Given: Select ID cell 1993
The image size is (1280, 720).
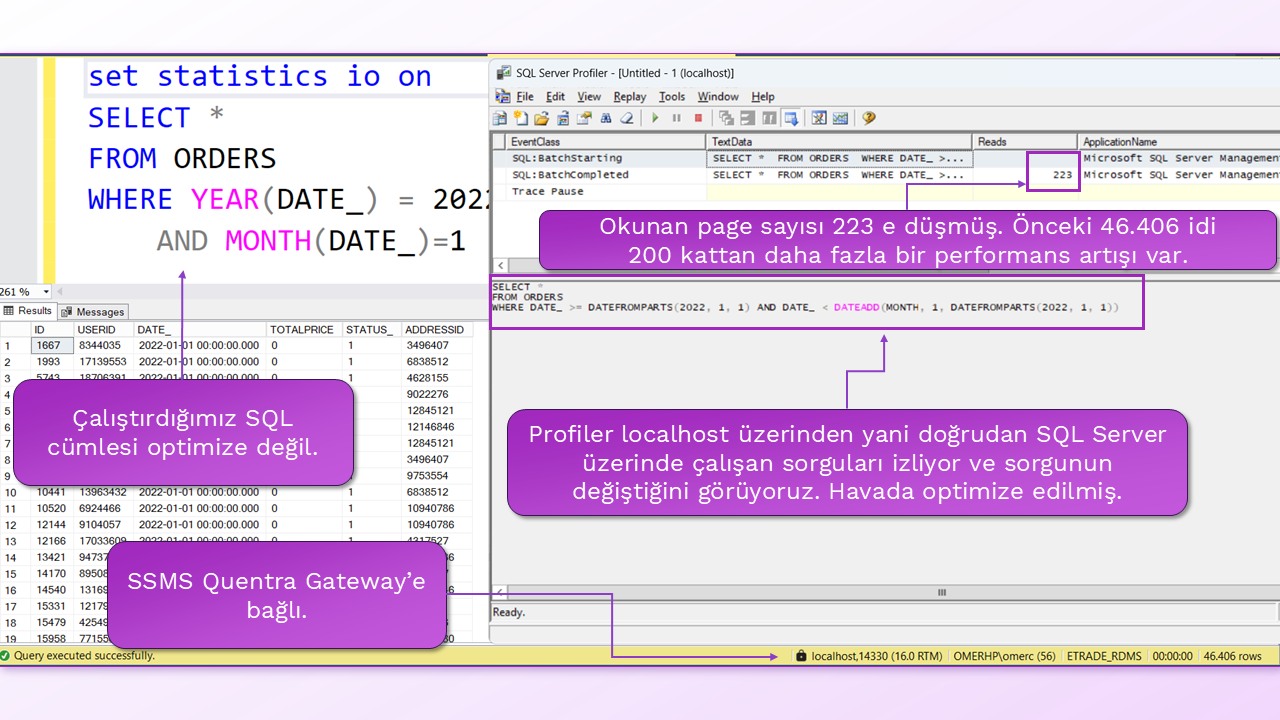Looking at the screenshot, I should tap(52, 362).
